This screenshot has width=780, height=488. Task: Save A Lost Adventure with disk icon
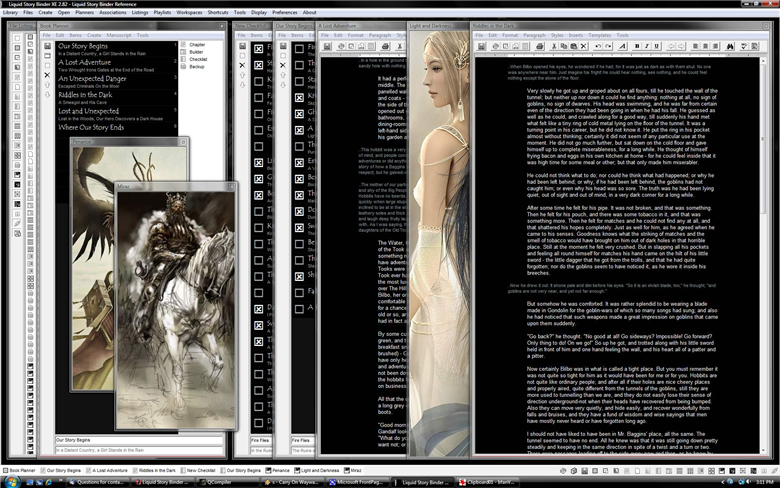327,46
